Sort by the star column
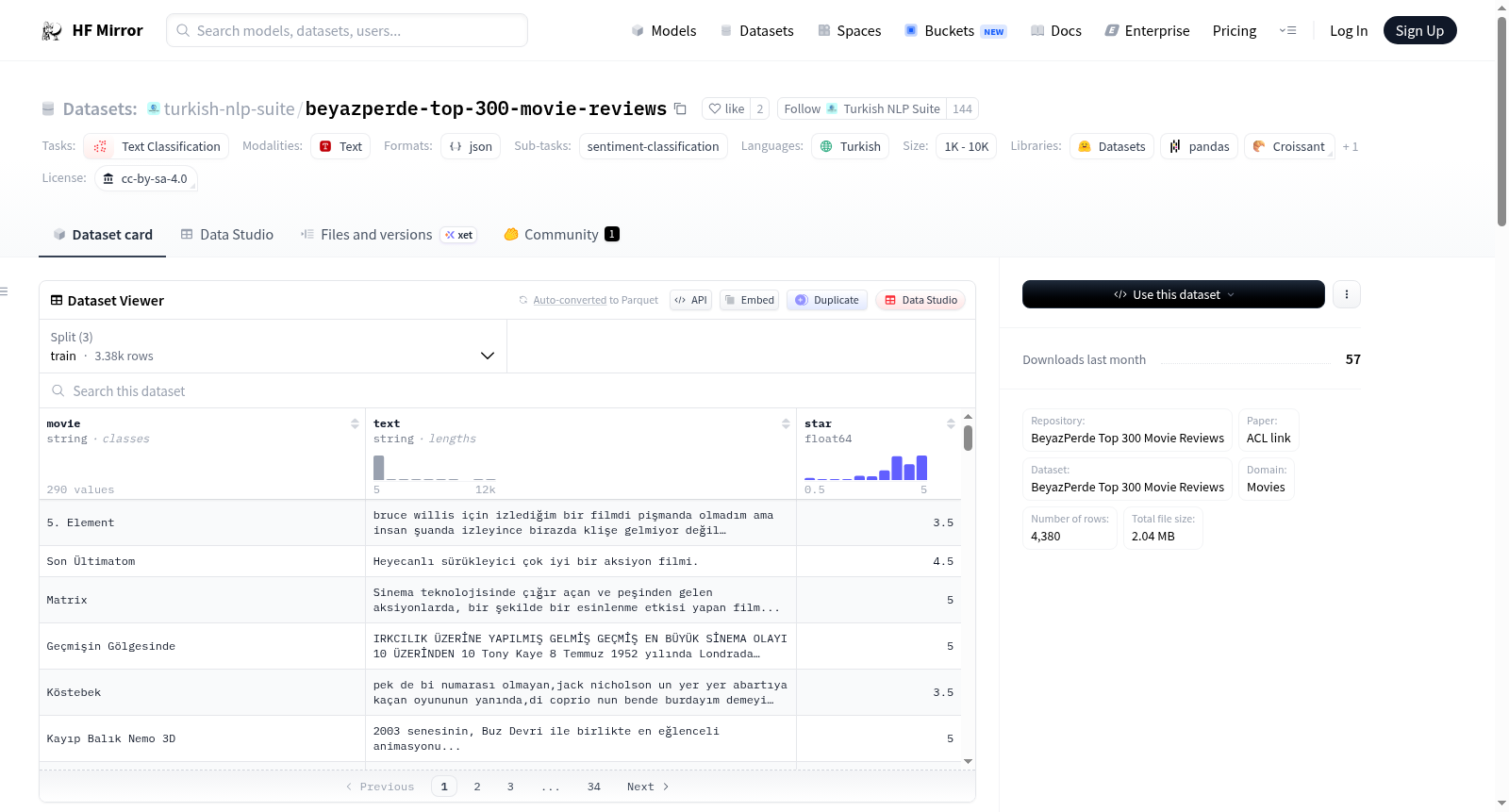Viewport: 1509px width, 812px height. 951,423
